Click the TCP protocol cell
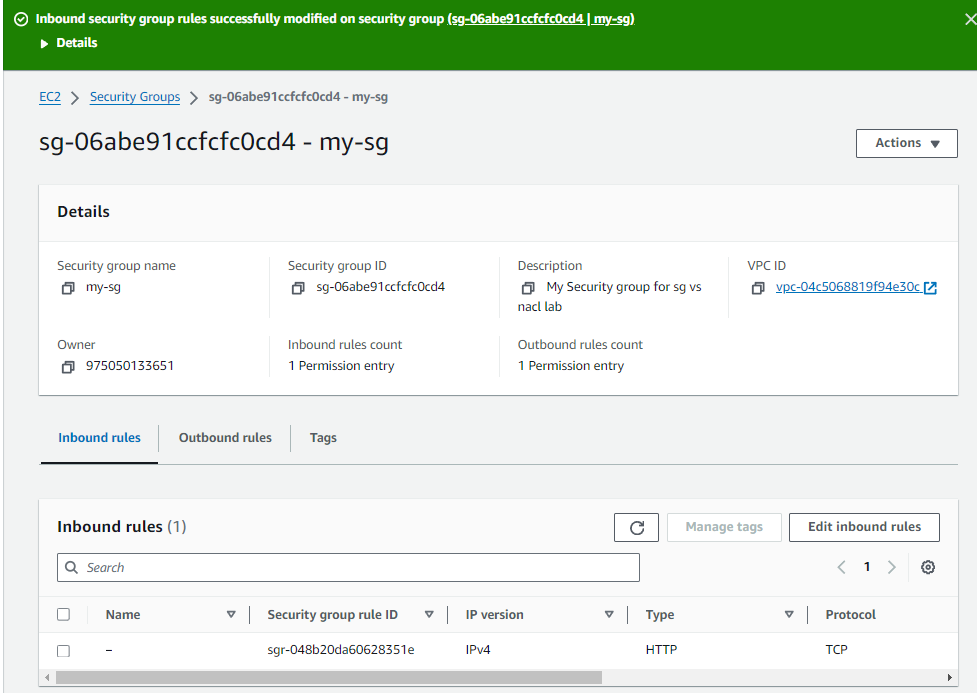Screen dimensions: 977x693 coord(836,650)
